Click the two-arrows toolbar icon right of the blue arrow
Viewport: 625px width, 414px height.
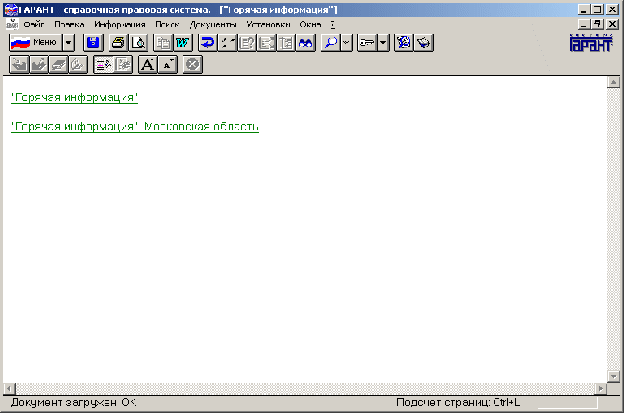click(227, 42)
